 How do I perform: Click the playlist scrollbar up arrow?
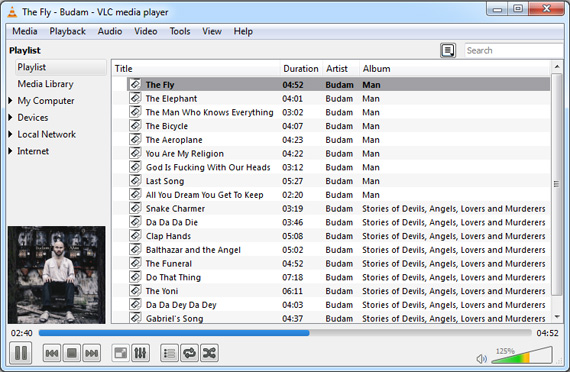(x=557, y=67)
